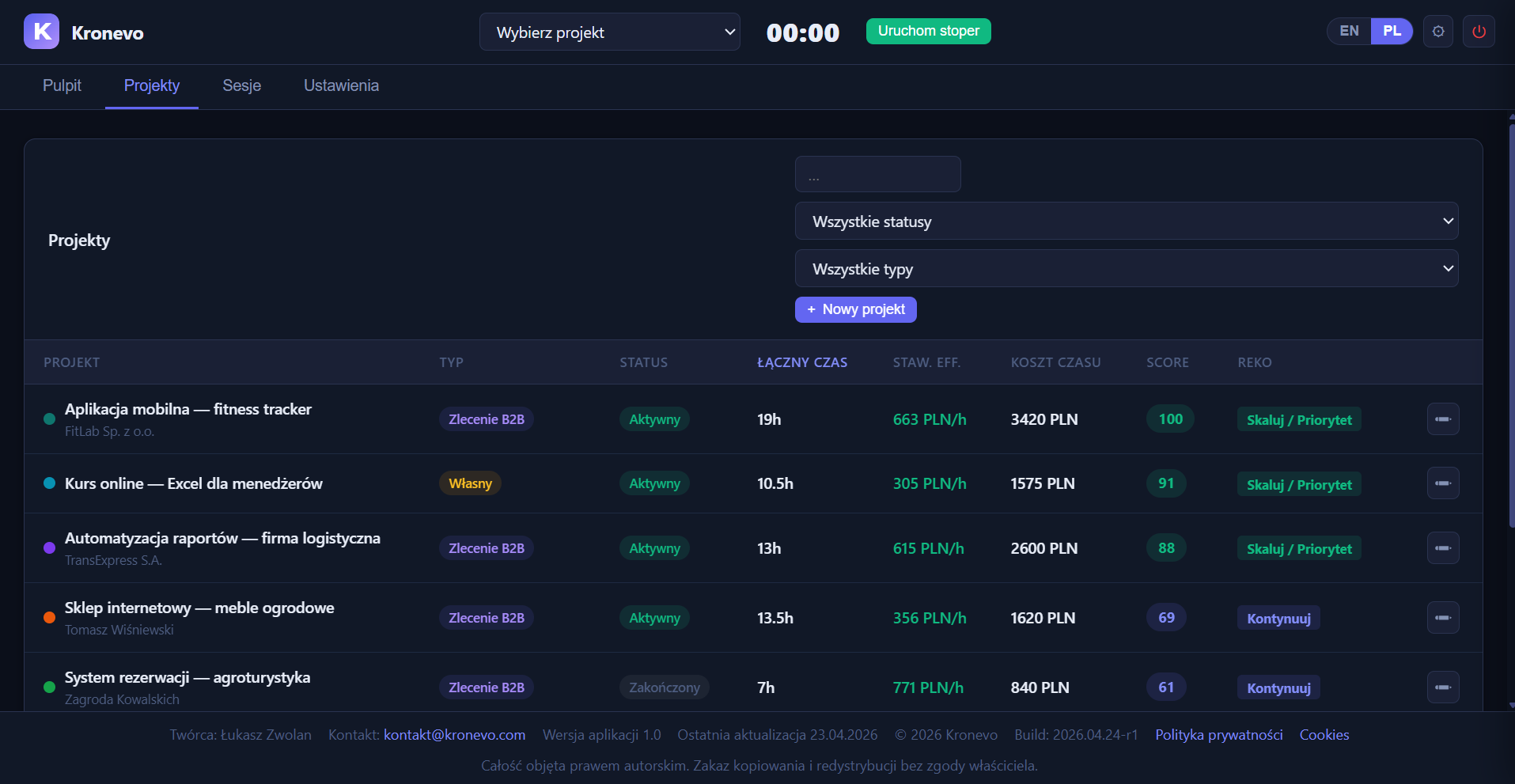Click the Uruchom stoper button
The height and width of the screenshot is (784, 1515).
(x=929, y=32)
